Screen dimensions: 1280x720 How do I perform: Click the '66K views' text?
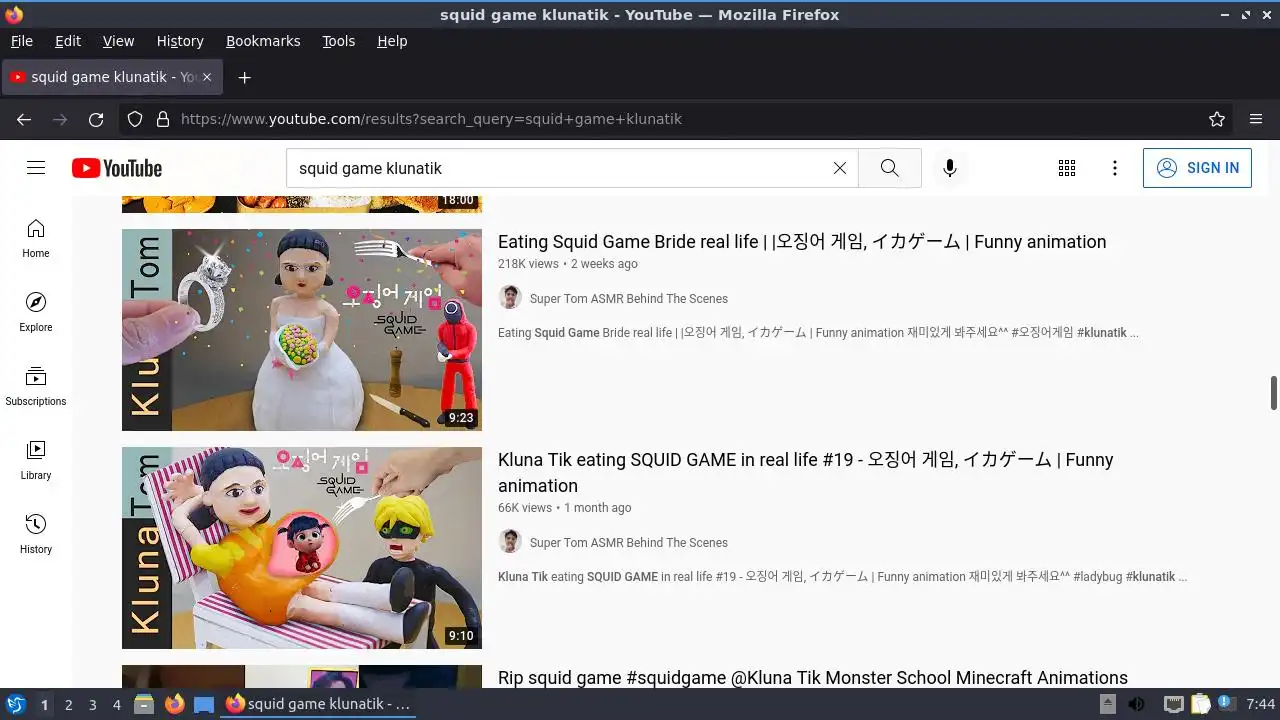point(525,508)
